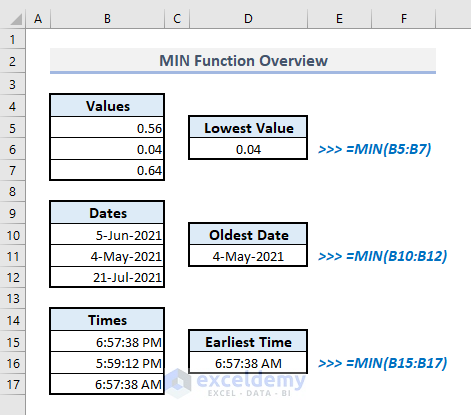Screen dimensions: 471x415
Task: Click the =MIN(B5:B7) formula text
Action: pos(388,149)
